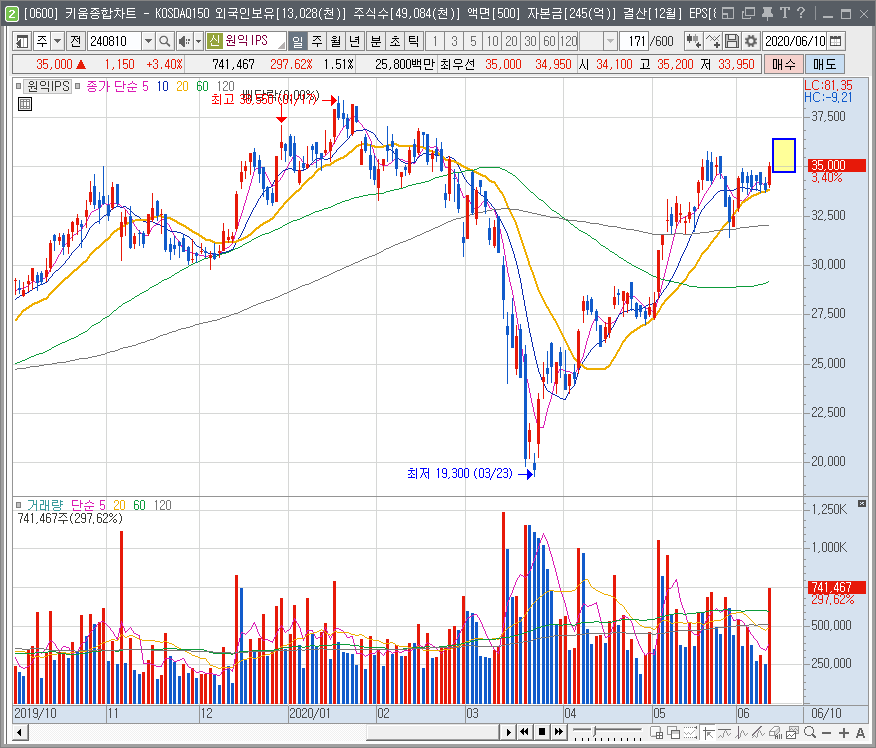Click the data grid table icon on chart
The width and height of the screenshot is (876, 748).
pos(25,104)
